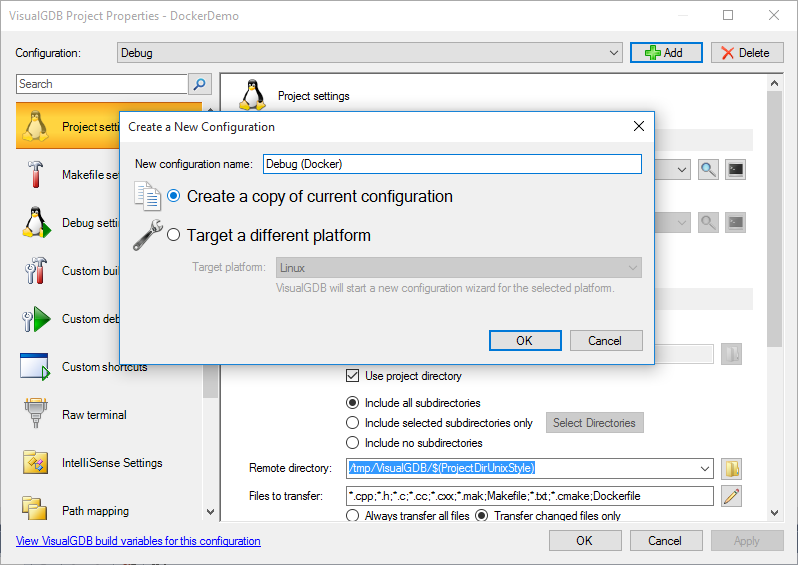Click settings panel scroll down arrow

pyautogui.click(x=774, y=513)
